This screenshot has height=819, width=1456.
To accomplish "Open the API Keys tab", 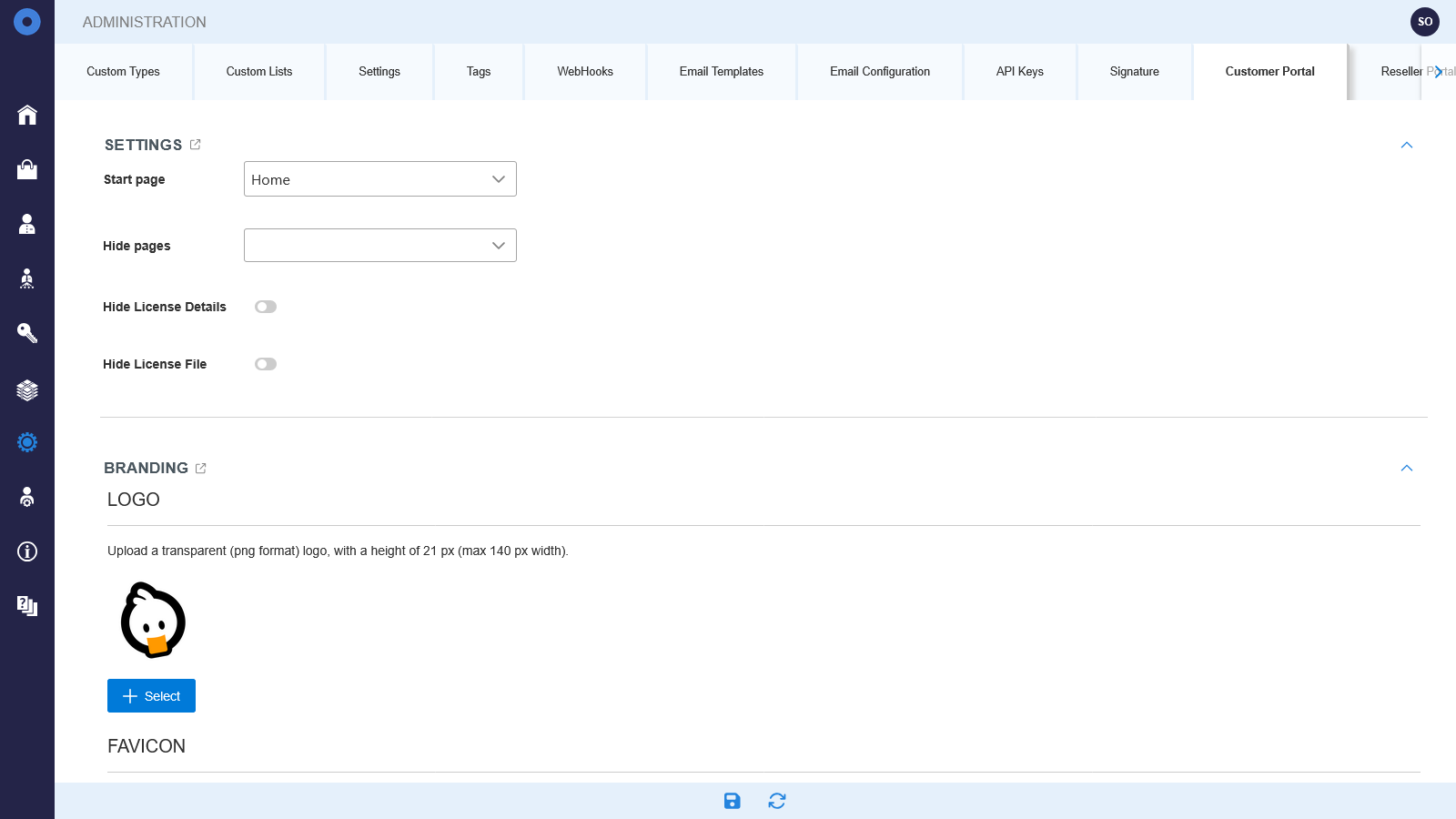I will tap(1019, 71).
